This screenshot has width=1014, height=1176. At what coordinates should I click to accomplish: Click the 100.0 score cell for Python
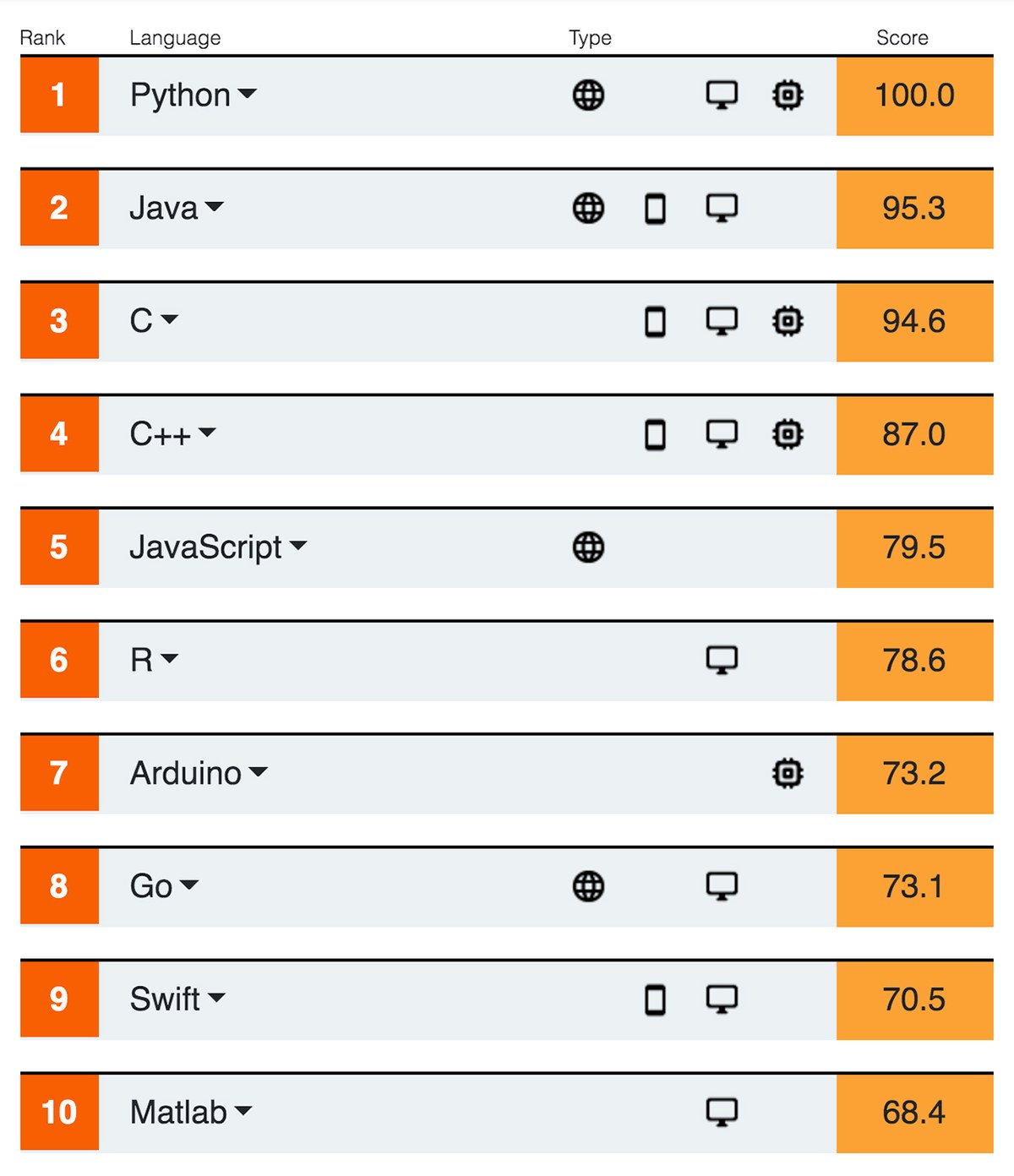click(x=914, y=95)
